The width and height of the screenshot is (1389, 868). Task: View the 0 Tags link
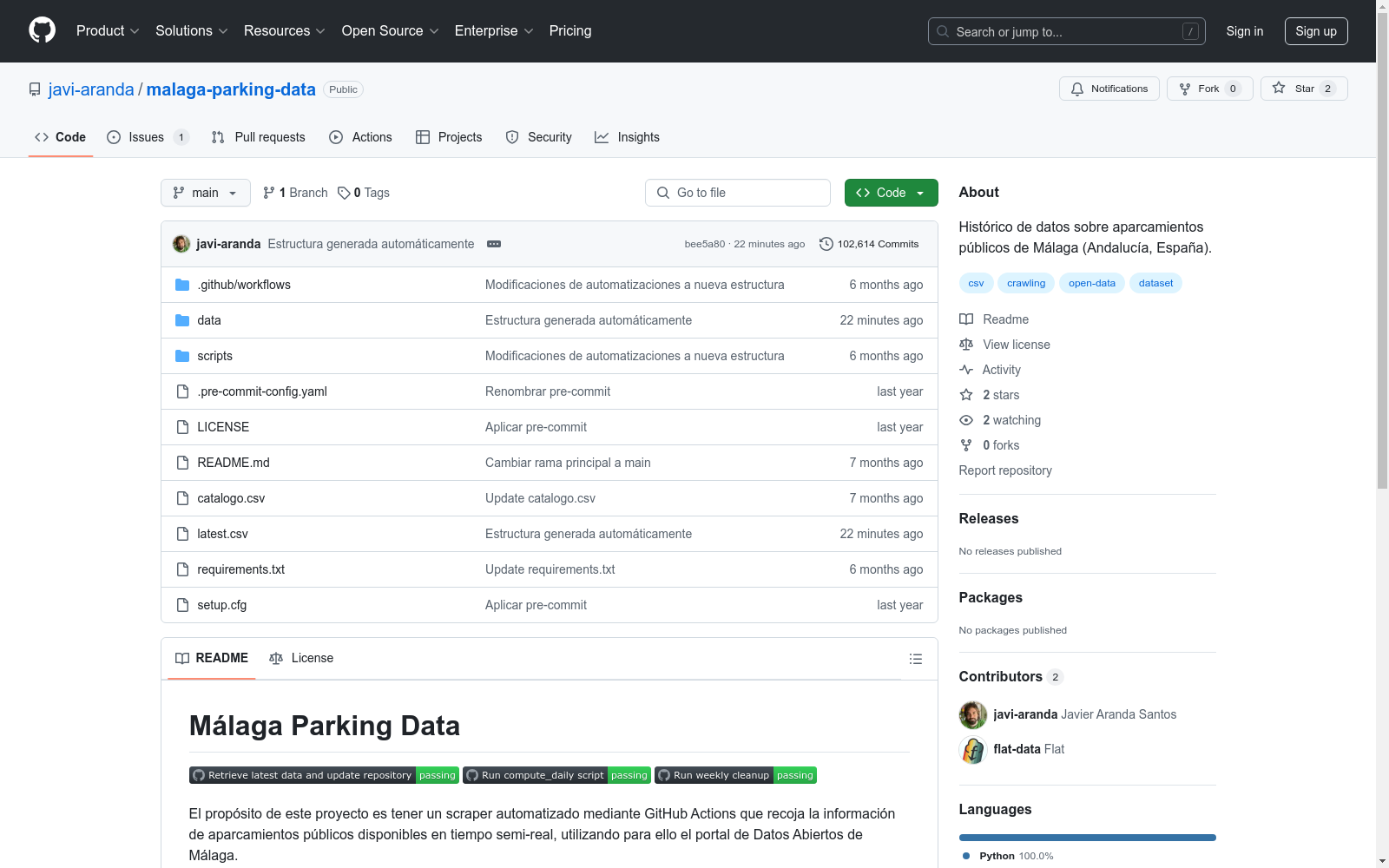pyautogui.click(x=364, y=193)
